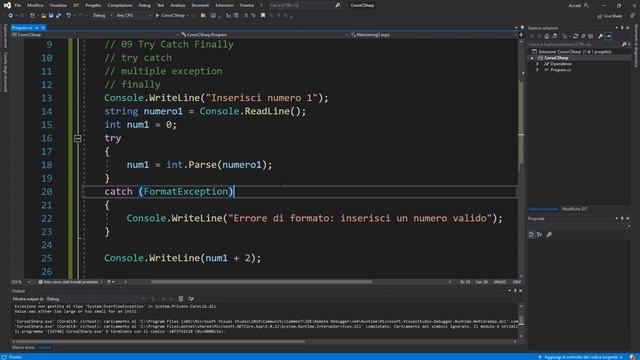Switch to the Elenco errori tab
This screenshot has height=360, width=640.
(23, 347)
